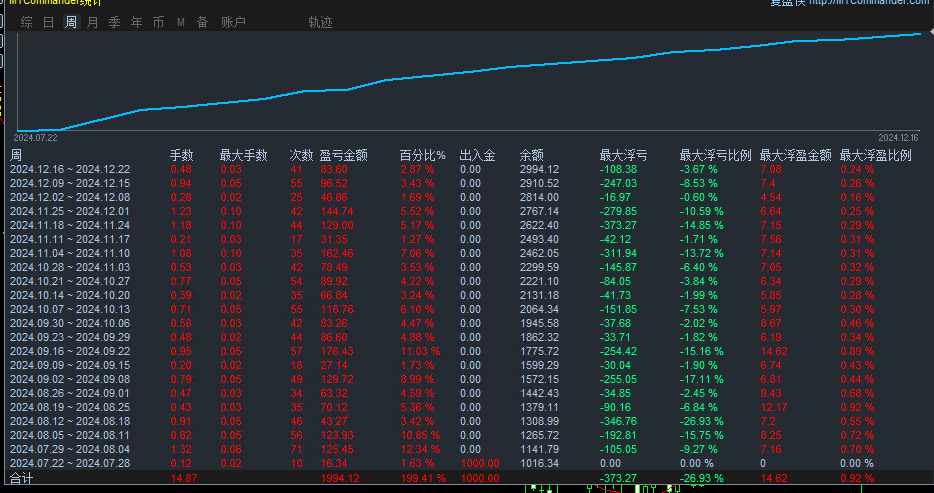This screenshot has width=934, height=493.
Task: Click max floating profit 12.17
Action: coord(773,407)
